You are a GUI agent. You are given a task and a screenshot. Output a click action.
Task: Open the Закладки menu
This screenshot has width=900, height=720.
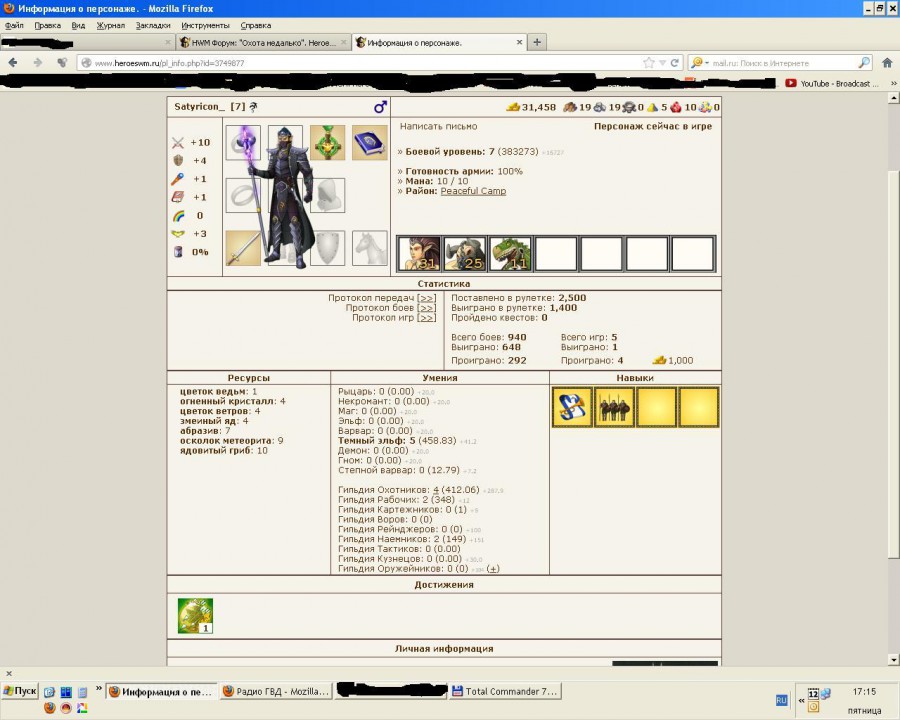point(153,25)
